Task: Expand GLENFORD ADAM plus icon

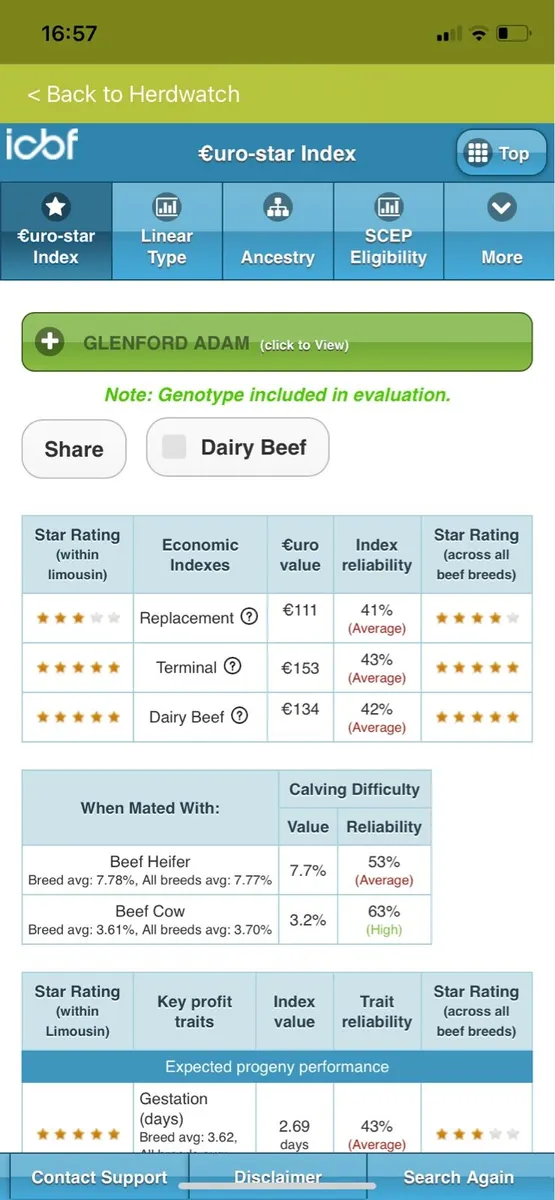Action: 49,342
